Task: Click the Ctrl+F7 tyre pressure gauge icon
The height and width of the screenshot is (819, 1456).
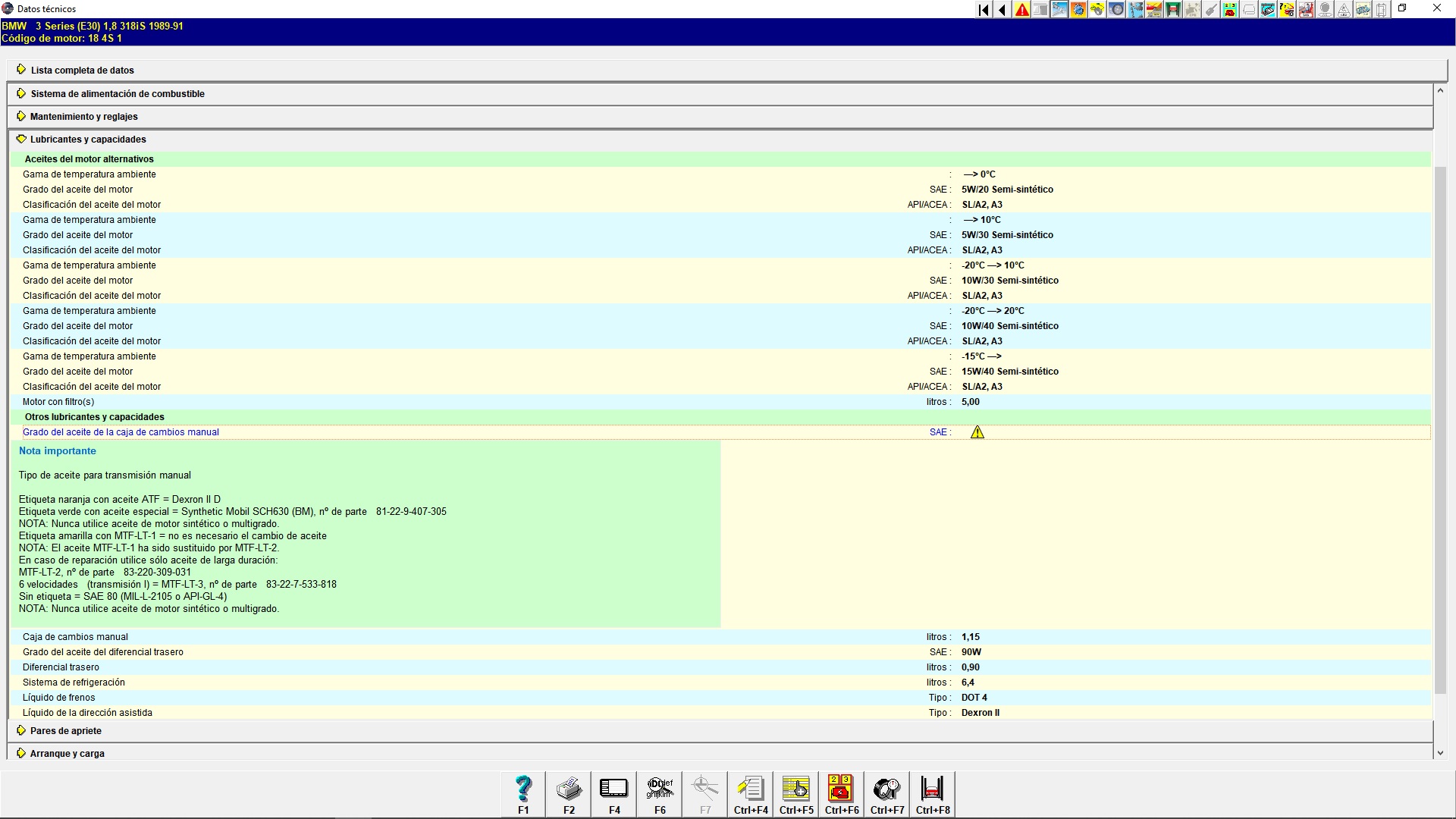Action: pyautogui.click(x=887, y=793)
